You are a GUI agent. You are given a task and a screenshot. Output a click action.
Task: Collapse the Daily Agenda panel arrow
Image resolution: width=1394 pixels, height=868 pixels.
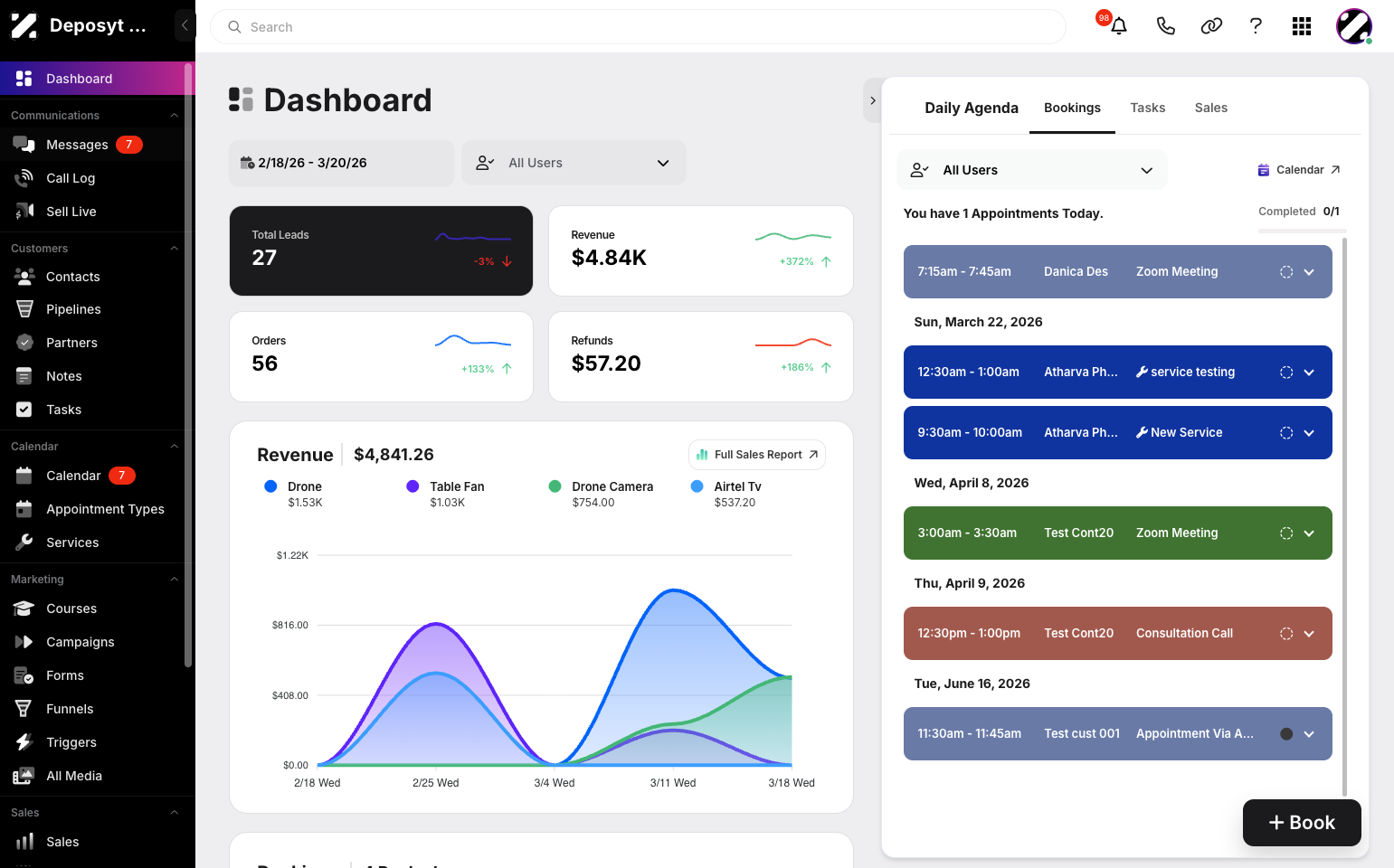(x=873, y=100)
